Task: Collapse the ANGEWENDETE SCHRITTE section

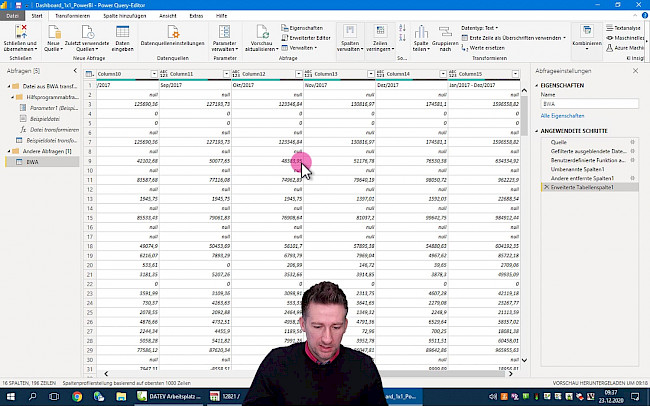Action: tap(537, 131)
